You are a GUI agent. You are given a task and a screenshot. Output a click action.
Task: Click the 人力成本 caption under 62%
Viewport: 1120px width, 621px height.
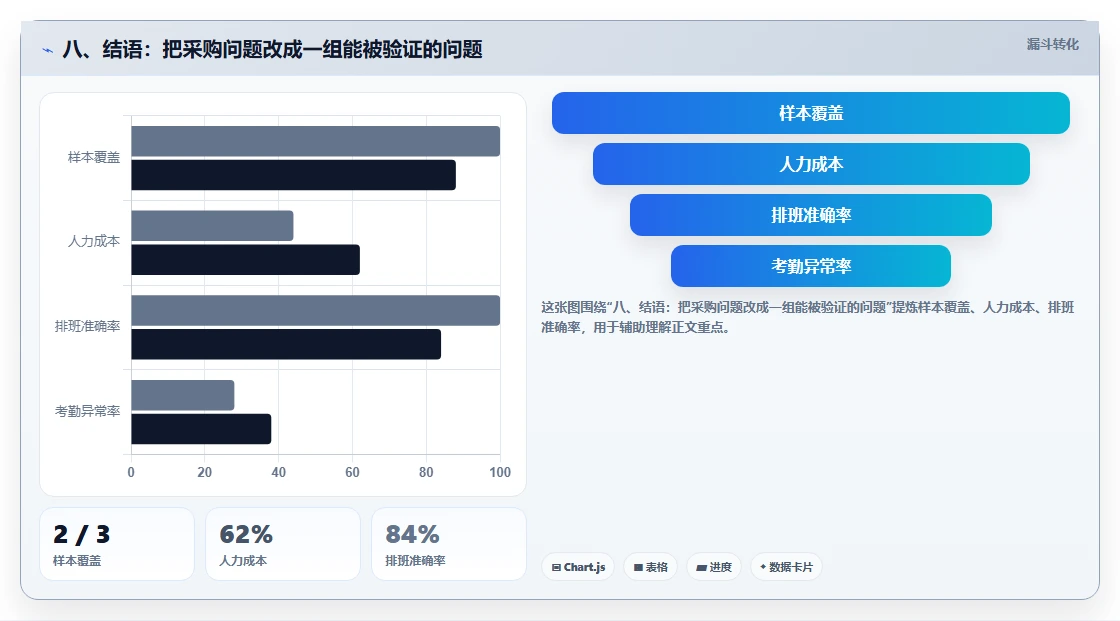point(243,561)
